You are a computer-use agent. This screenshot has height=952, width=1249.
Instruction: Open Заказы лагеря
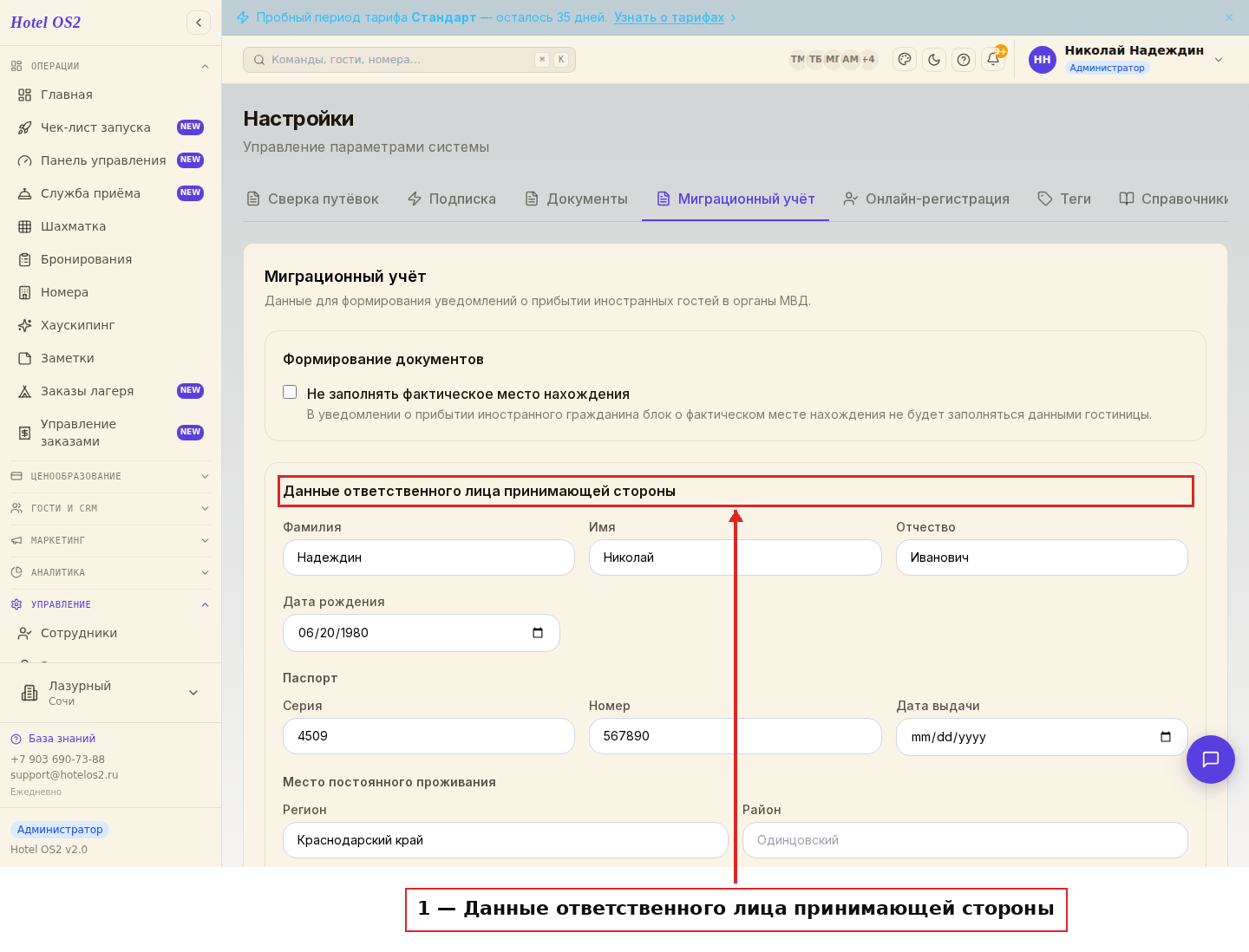(x=111, y=391)
